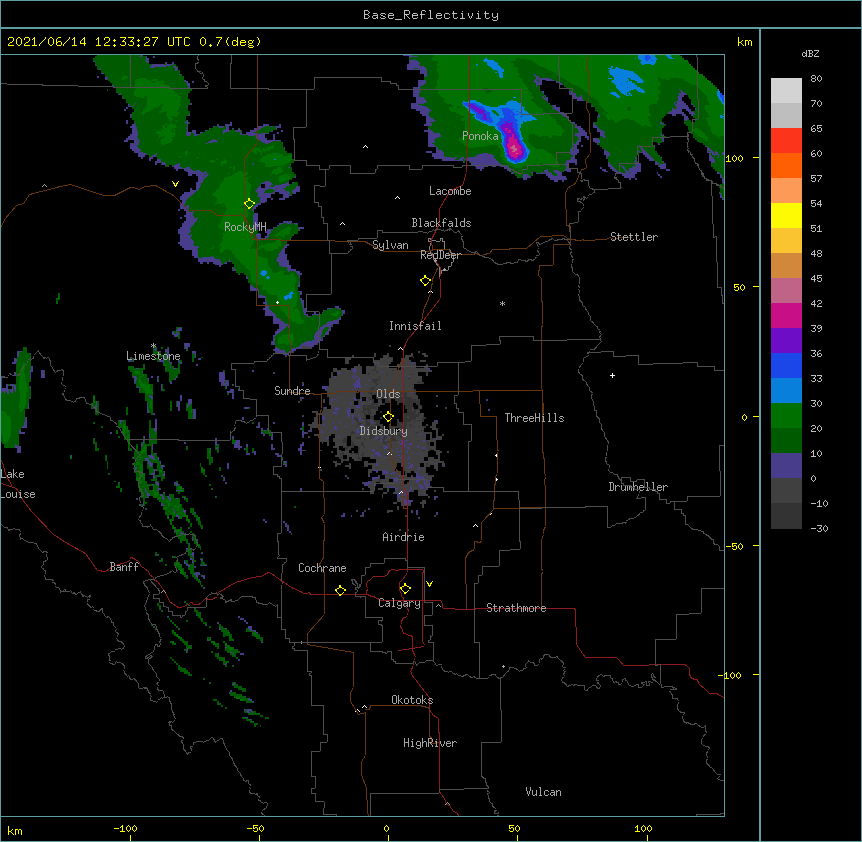Click the Vulcan label
Image resolution: width=862 pixels, height=842 pixels.
(x=543, y=792)
